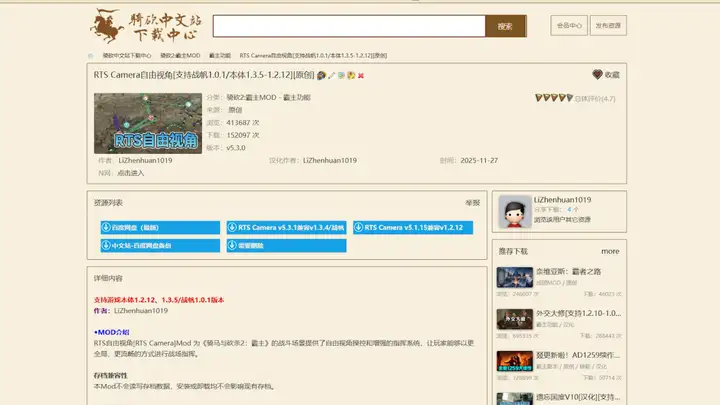Open the 会员中心 member center button

coord(569,25)
